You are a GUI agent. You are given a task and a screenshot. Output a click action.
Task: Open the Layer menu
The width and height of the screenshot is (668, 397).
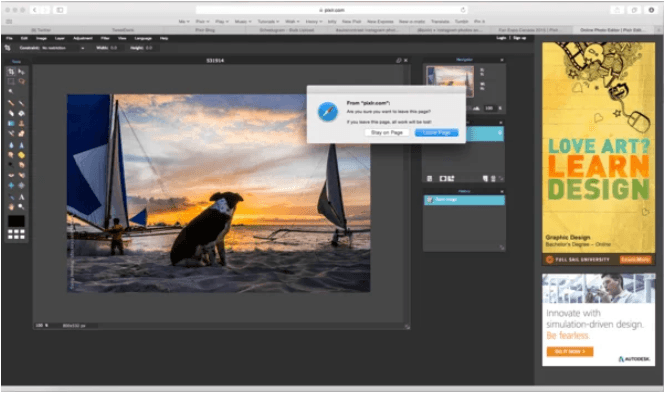click(60, 38)
